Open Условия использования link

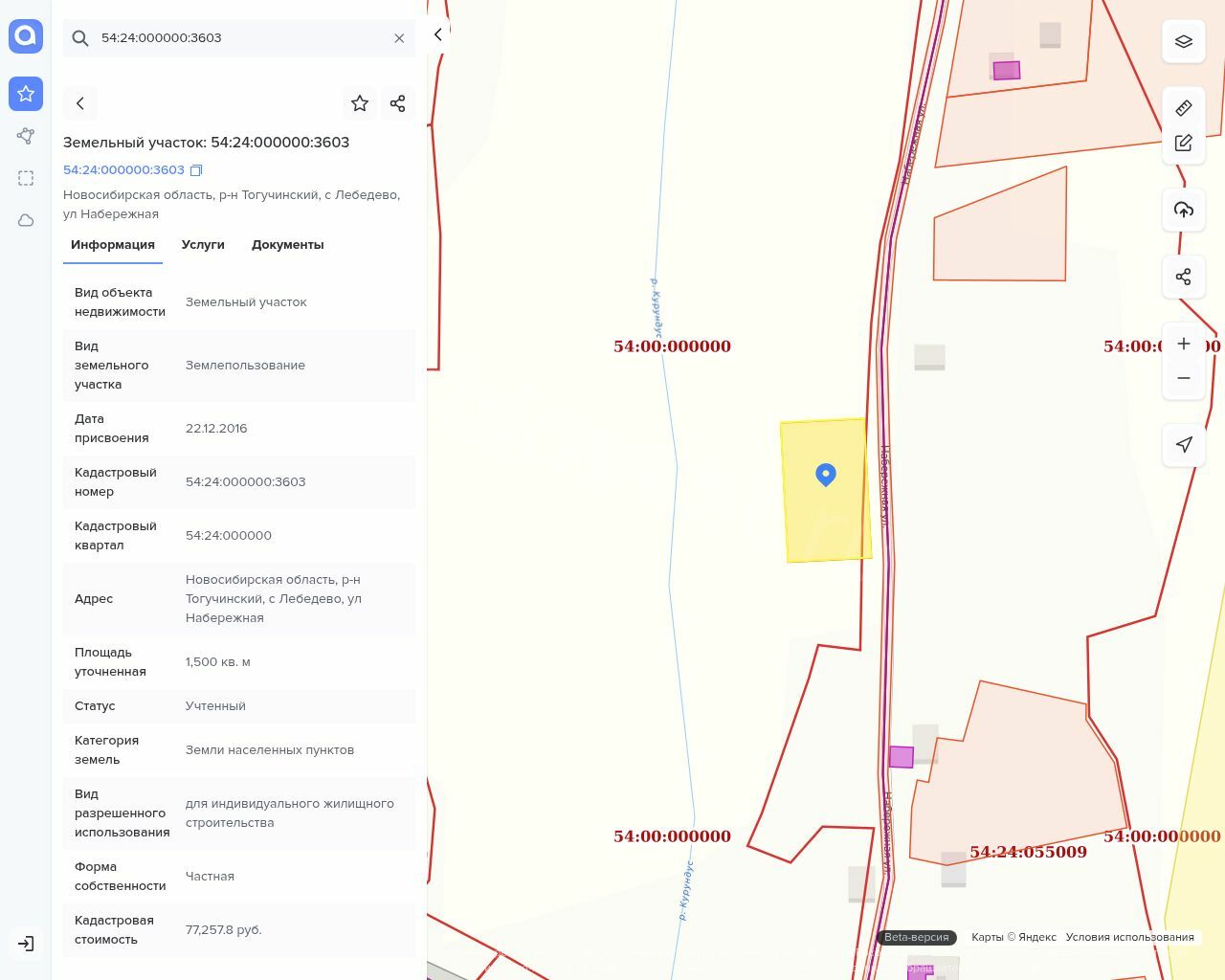[1129, 937]
